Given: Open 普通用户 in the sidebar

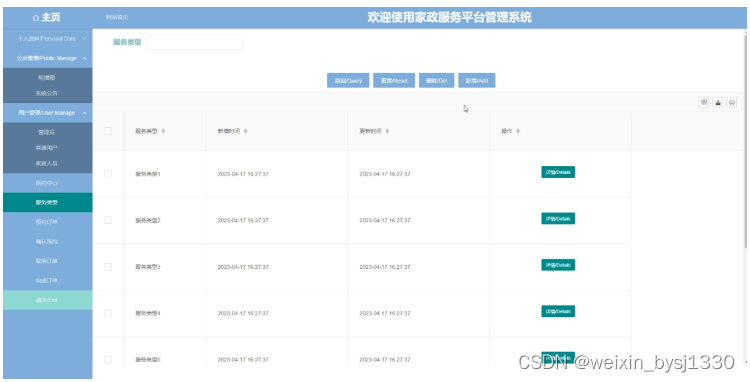Looking at the screenshot, I should 47,148.
